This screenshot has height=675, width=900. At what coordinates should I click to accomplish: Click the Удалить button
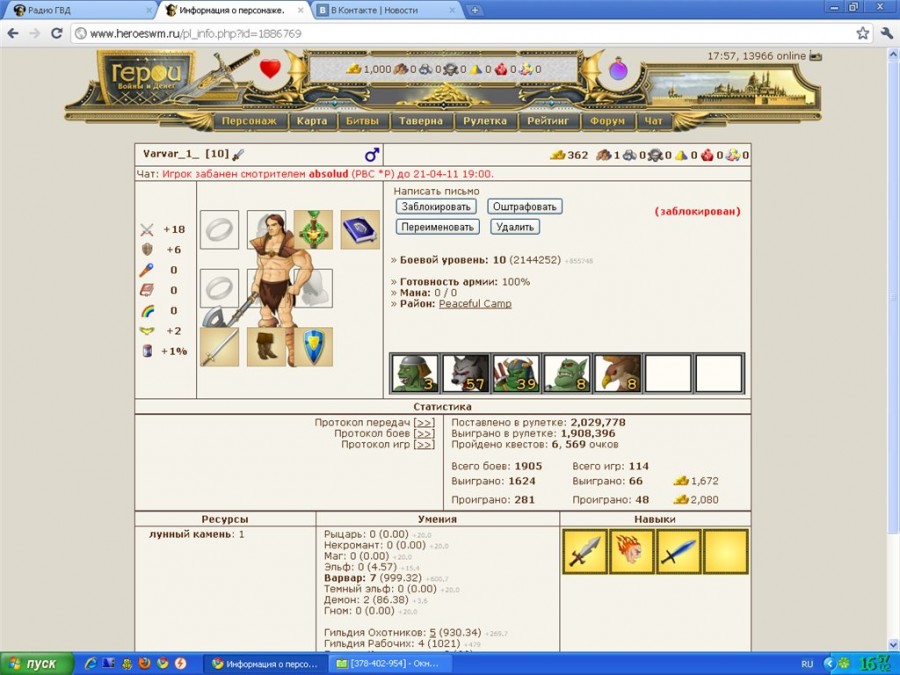click(x=515, y=227)
